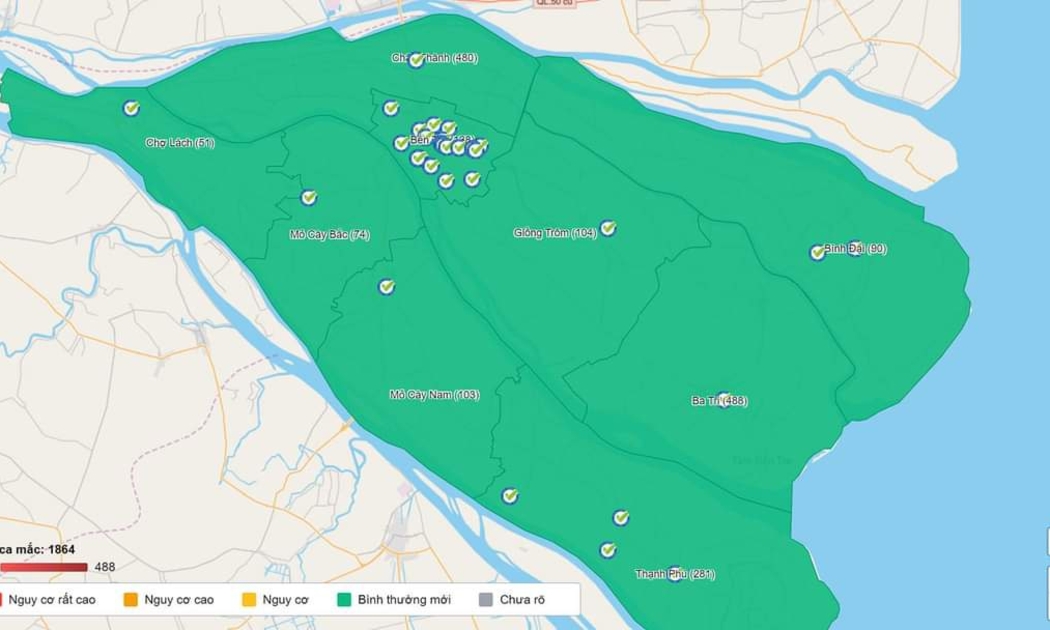This screenshot has height=630, width=1050.
Task: Select the Mỏ Cày Bắc (74) district label
Action: pyautogui.click(x=329, y=235)
